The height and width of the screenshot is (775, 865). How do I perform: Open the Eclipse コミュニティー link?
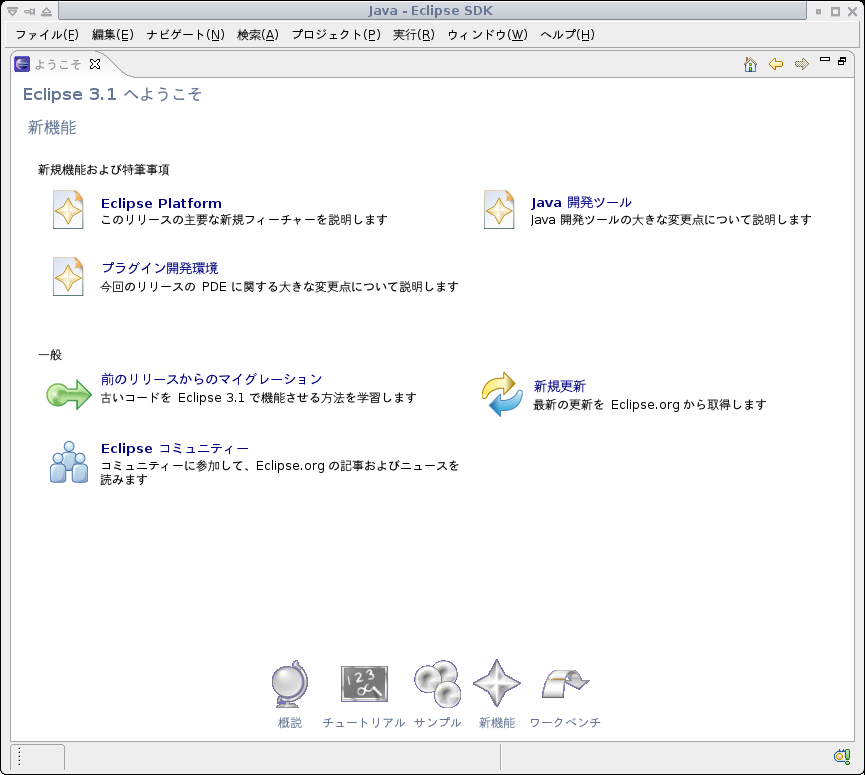click(175, 448)
